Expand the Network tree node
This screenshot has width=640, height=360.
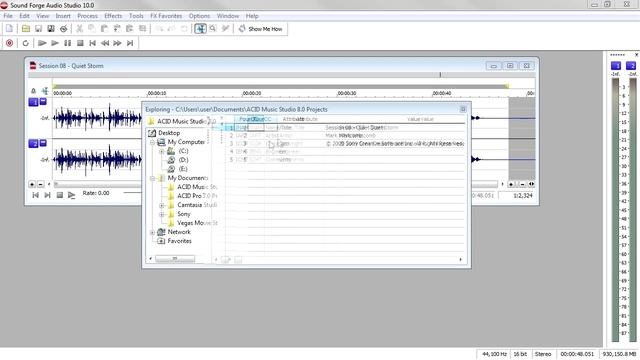pos(152,232)
